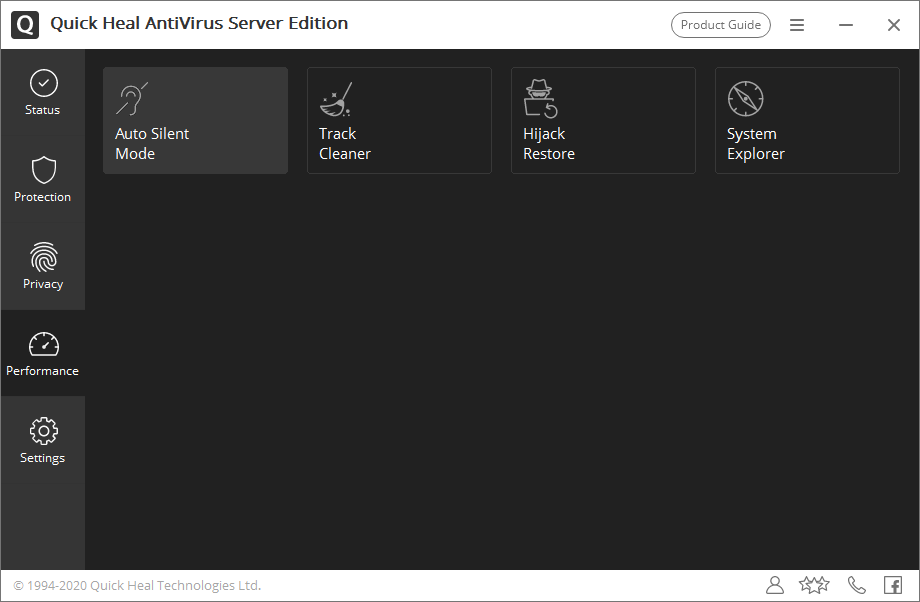Open the Status section in the sidebar
The height and width of the screenshot is (602, 920).
[x=43, y=93]
